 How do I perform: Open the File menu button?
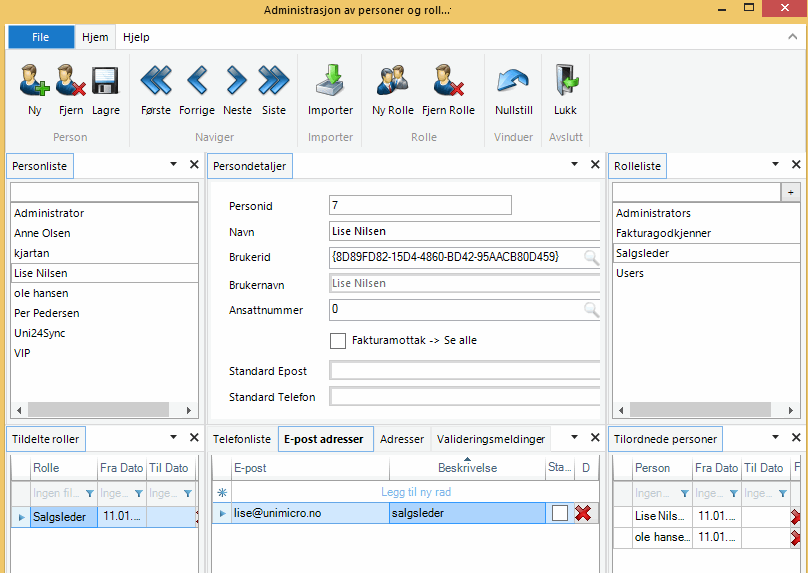[41, 37]
